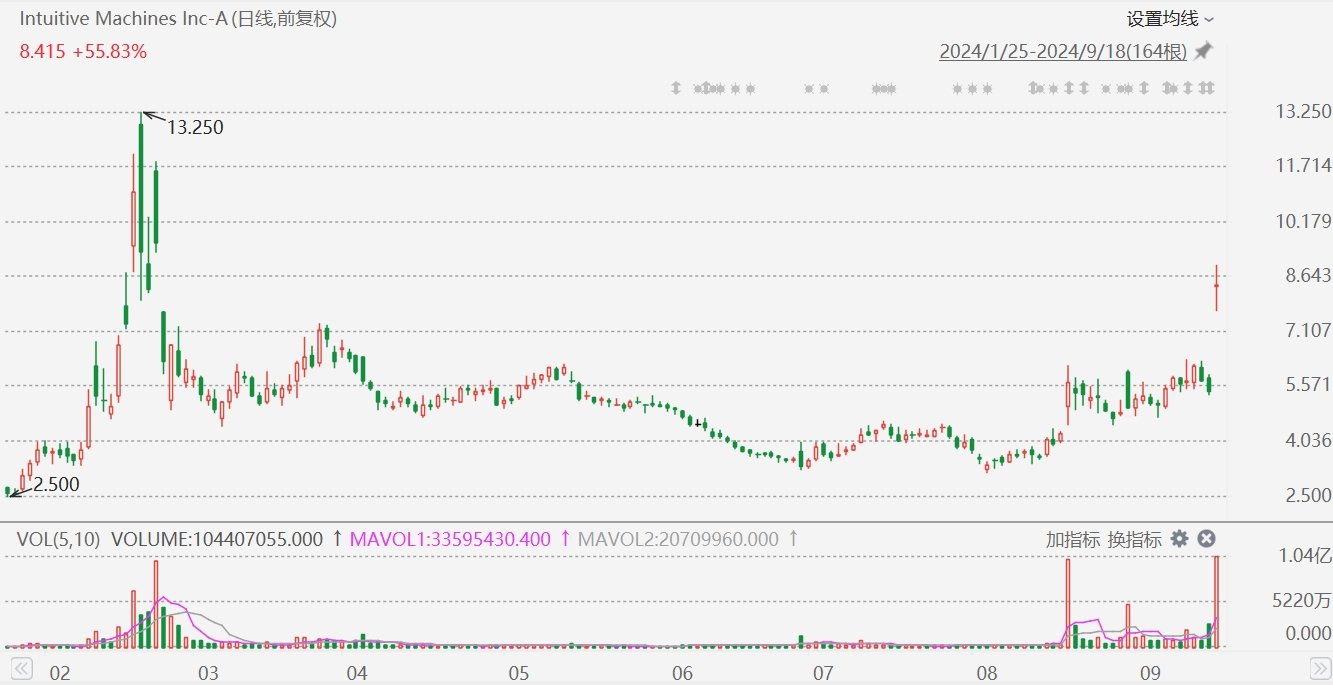Click the 2.500 low price annotation
Viewport: 1333px width, 685px height.
click(x=56, y=484)
